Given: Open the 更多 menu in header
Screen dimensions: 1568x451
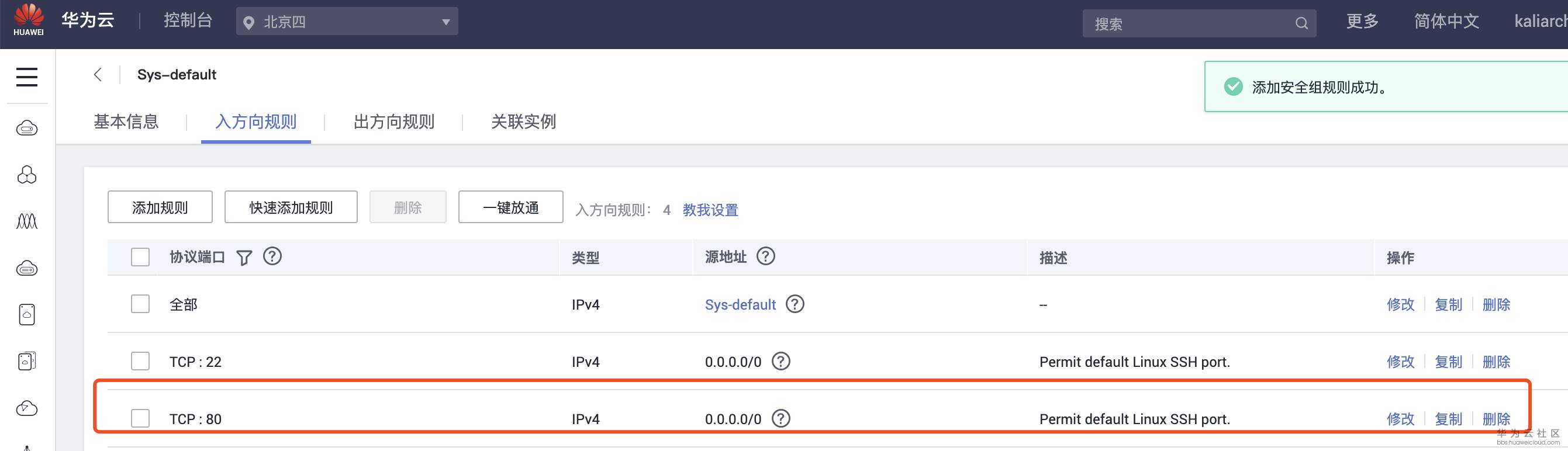Looking at the screenshot, I should [1362, 22].
